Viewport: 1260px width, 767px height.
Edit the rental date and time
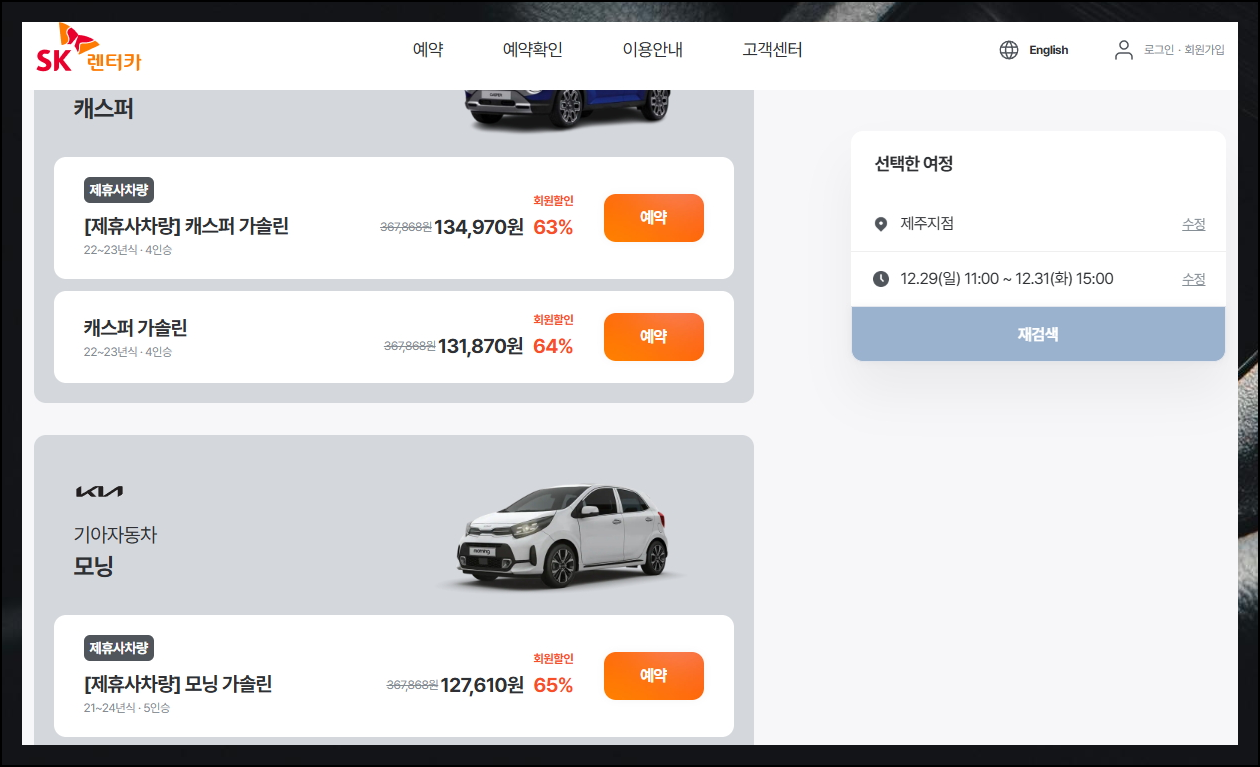click(x=1193, y=279)
